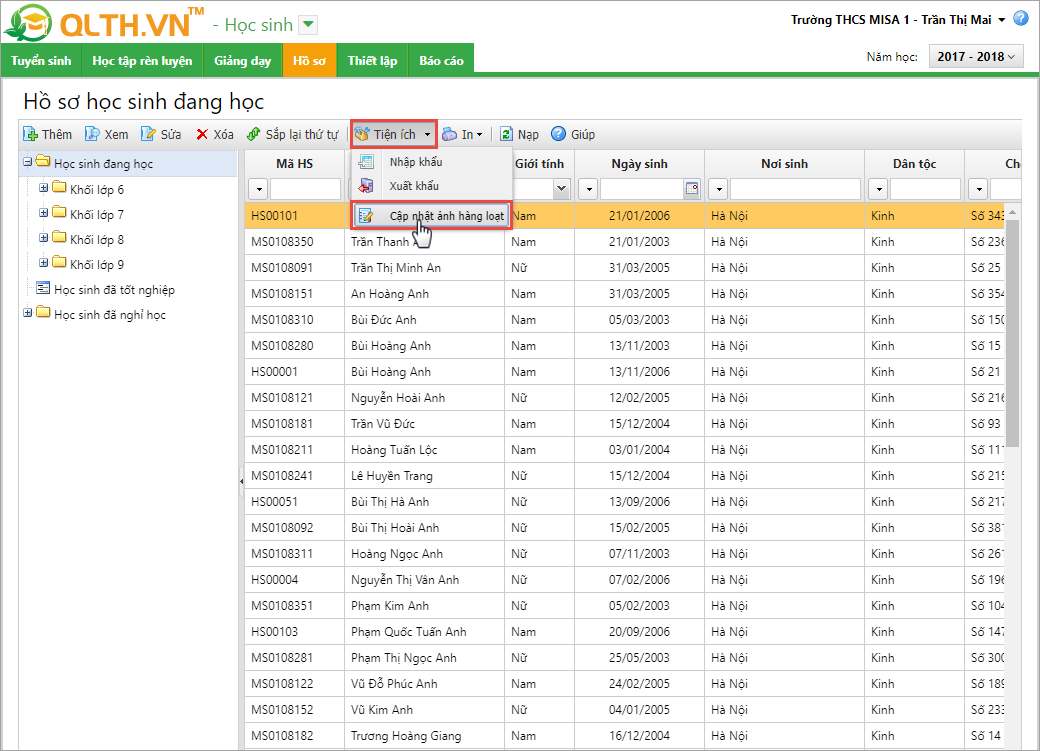Click the blue help icon beside user name
This screenshot has width=1040, height=751.
pos(1020,19)
